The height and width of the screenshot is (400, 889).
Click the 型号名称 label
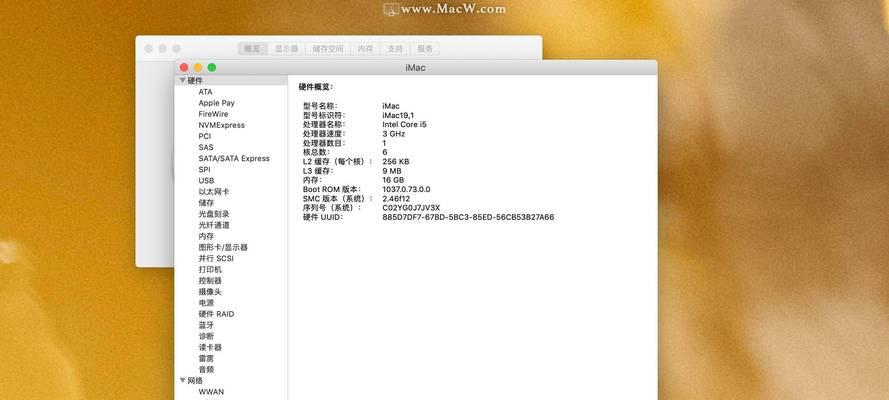[320, 106]
